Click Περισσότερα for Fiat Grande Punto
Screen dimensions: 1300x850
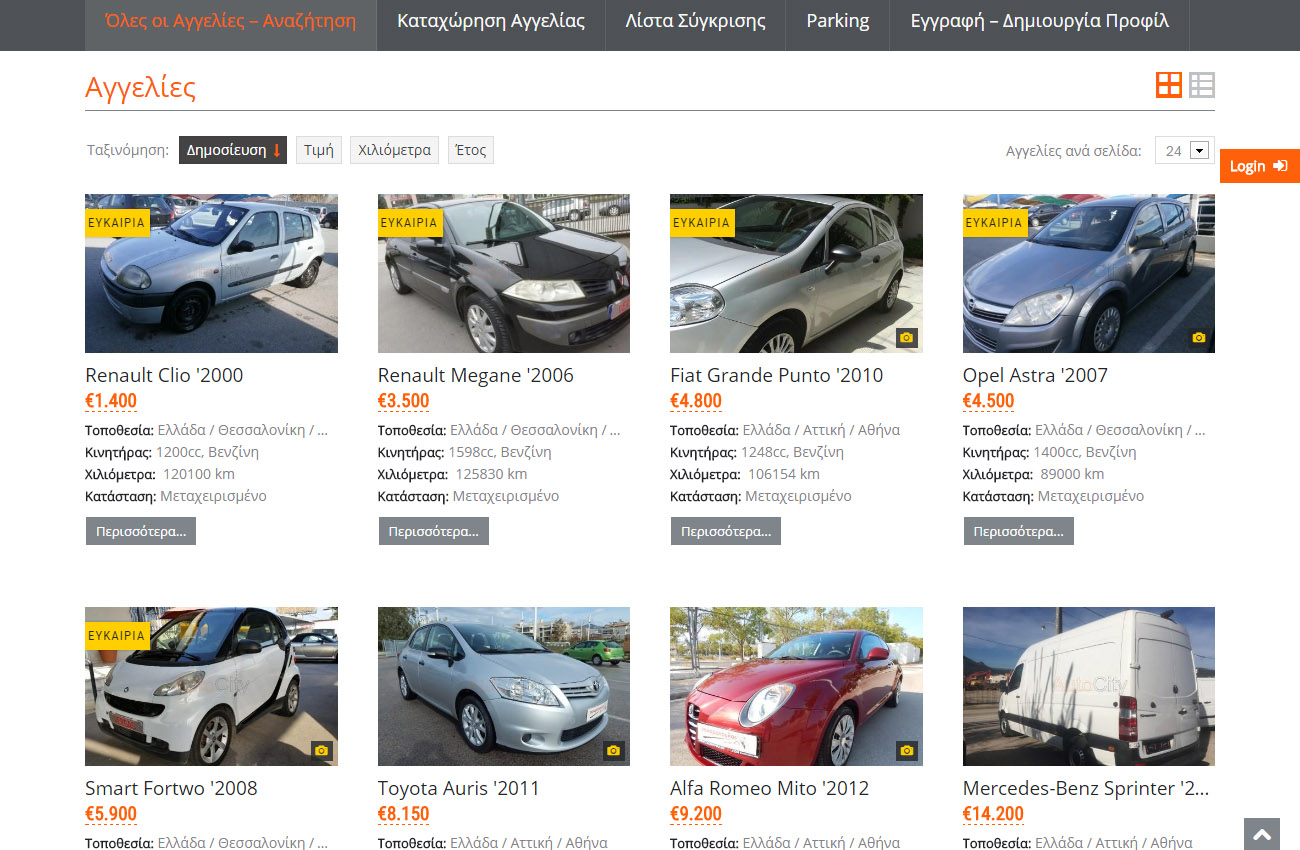726,531
